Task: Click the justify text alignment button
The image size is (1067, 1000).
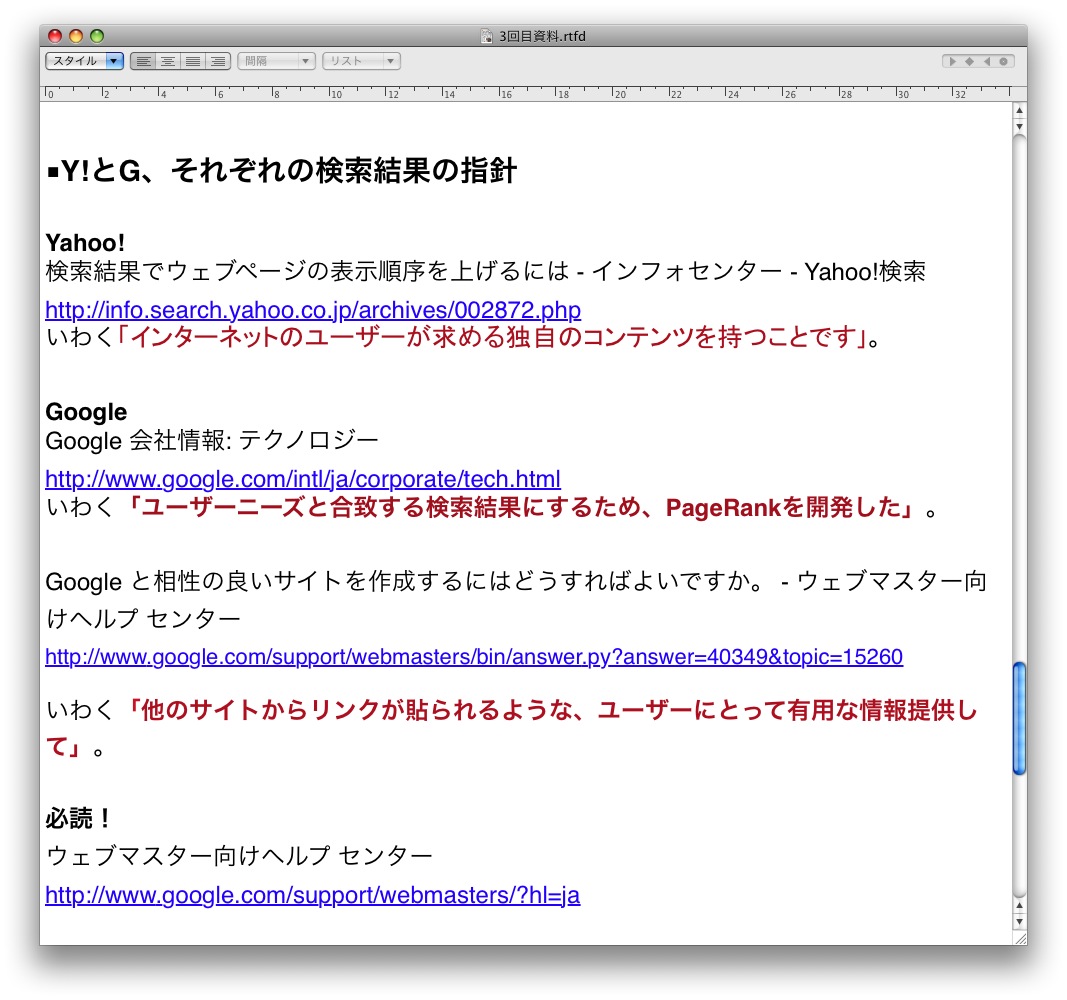Action: click(x=193, y=62)
